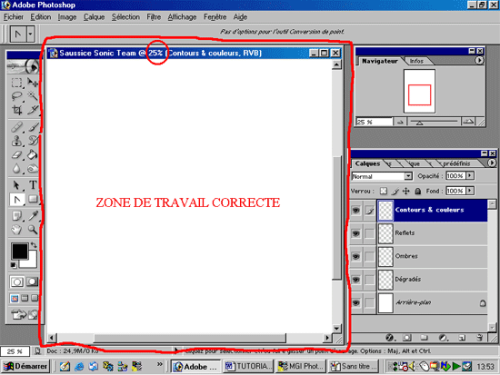Viewport: 500px width, 375px height.
Task: Toggle visibility of the Dégradés layer
Action: click(356, 279)
